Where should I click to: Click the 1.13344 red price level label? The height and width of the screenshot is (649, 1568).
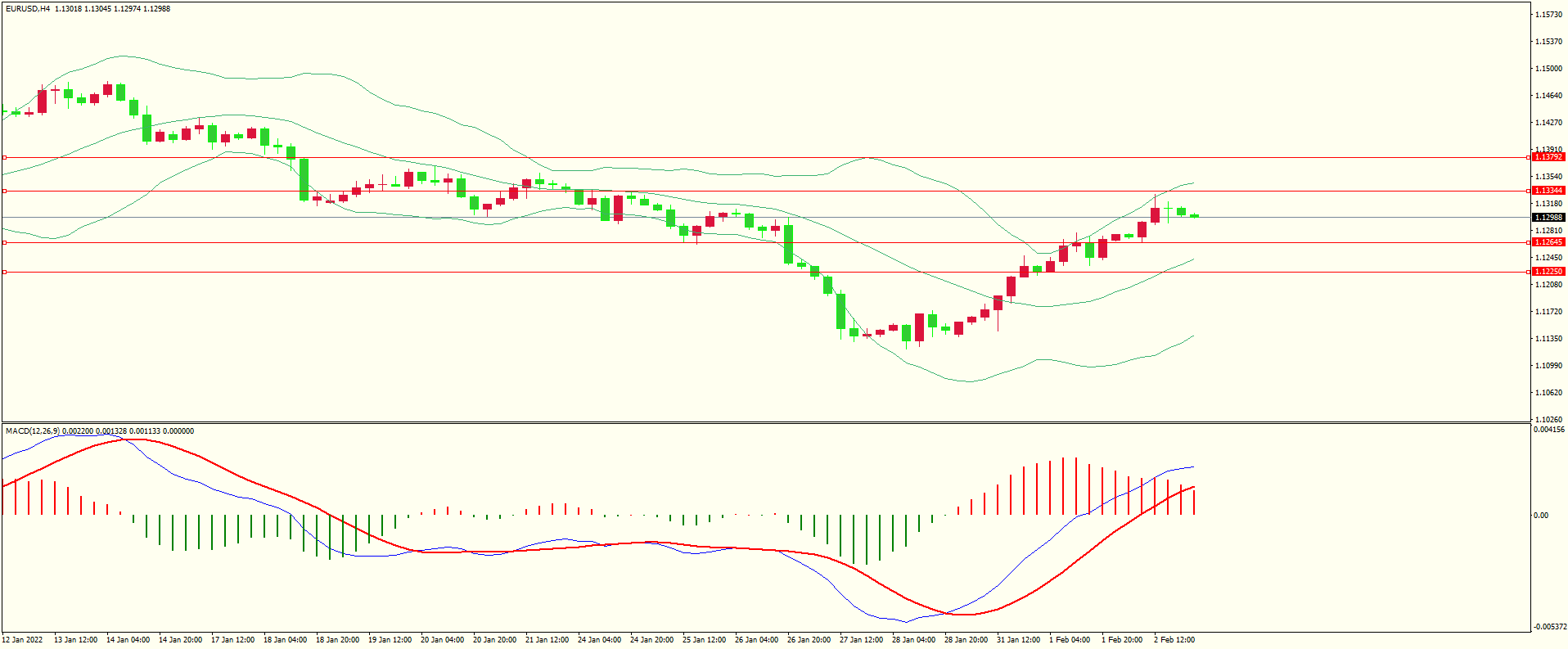(1548, 191)
